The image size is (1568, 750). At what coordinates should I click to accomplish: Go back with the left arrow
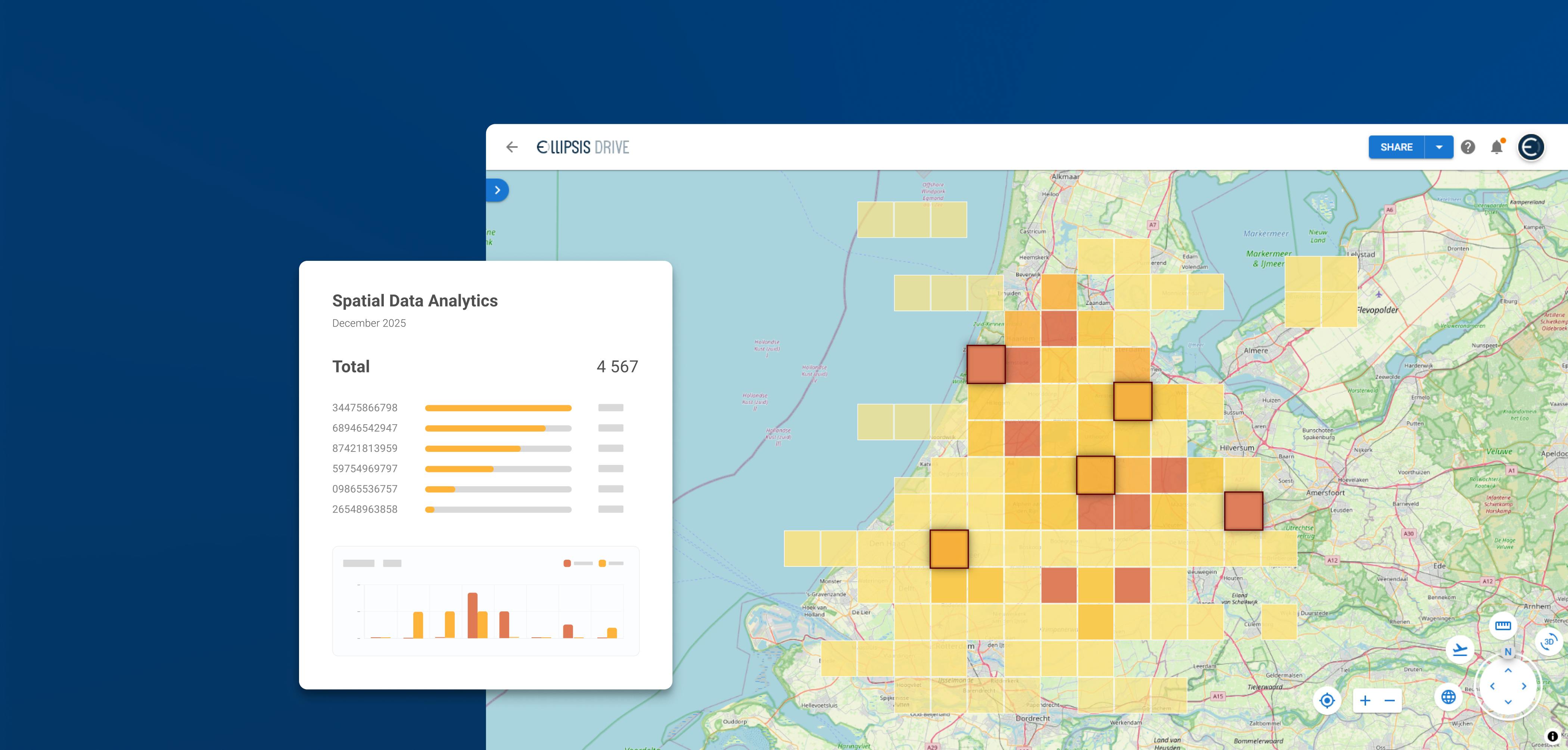pos(512,147)
